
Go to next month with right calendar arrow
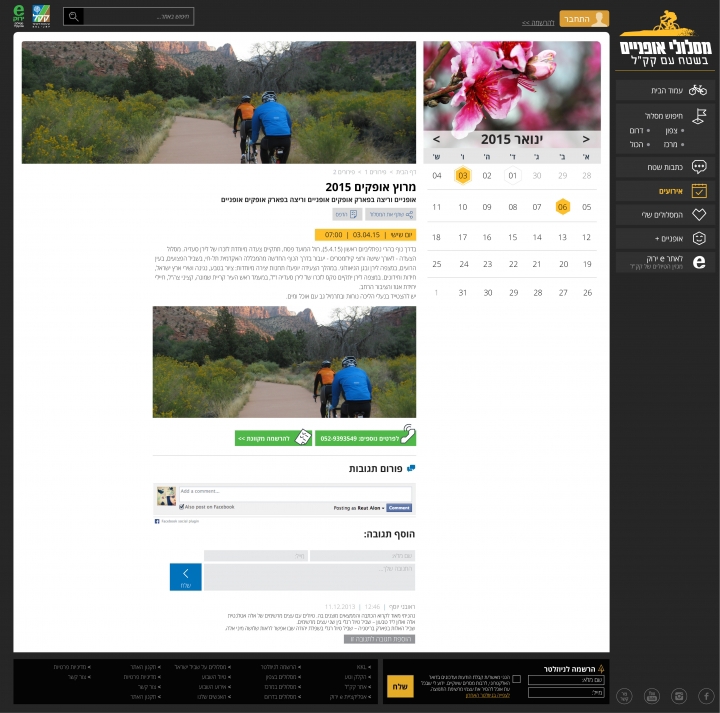point(586,139)
